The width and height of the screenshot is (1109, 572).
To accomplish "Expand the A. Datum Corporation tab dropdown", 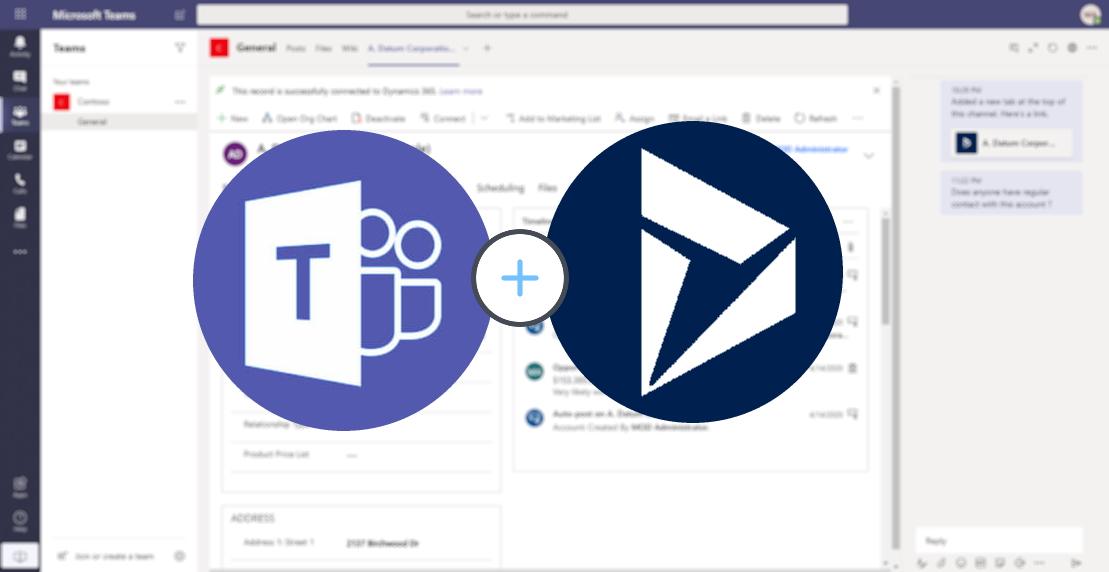I will pyautogui.click(x=465, y=48).
